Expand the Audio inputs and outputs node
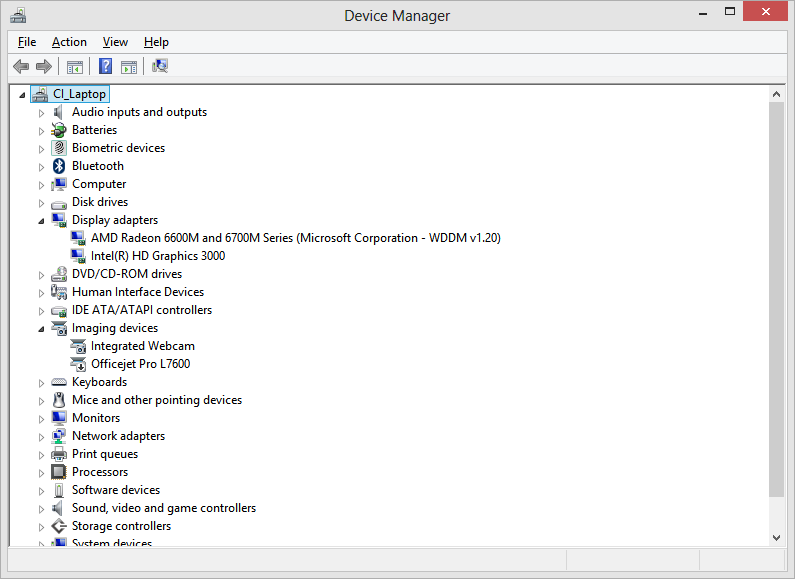The image size is (795, 579). pos(42,113)
